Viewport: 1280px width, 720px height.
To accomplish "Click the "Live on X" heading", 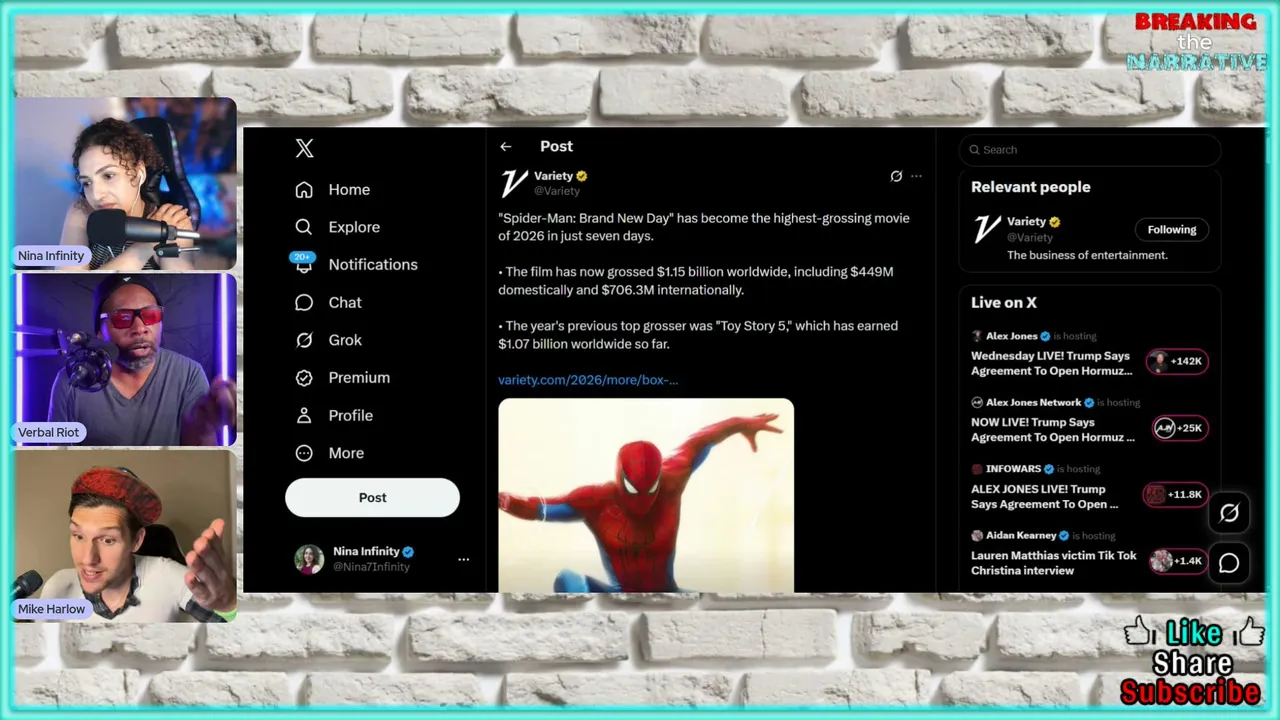I will tap(1004, 302).
